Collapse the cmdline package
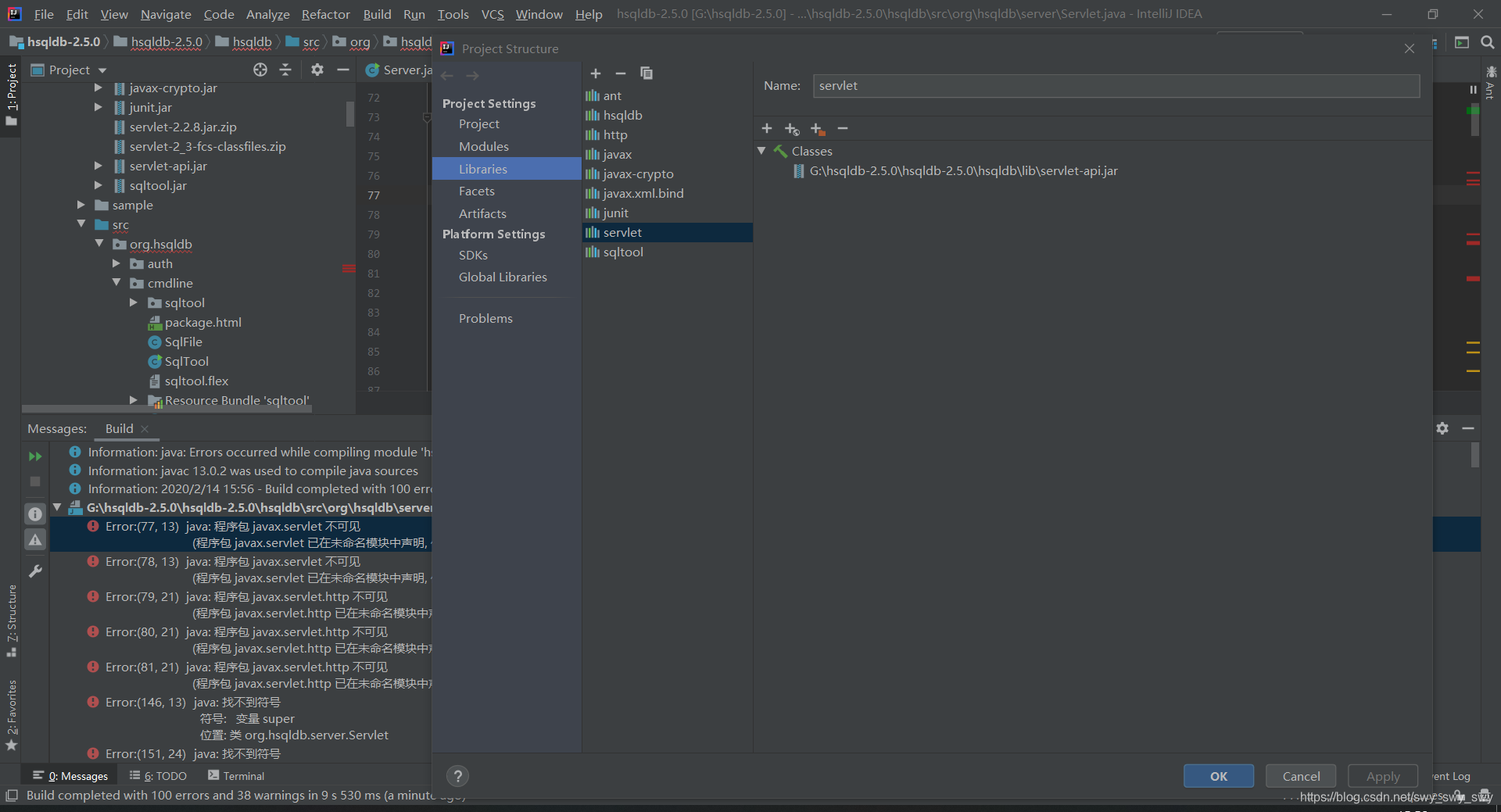The height and width of the screenshot is (812, 1501). [x=116, y=283]
